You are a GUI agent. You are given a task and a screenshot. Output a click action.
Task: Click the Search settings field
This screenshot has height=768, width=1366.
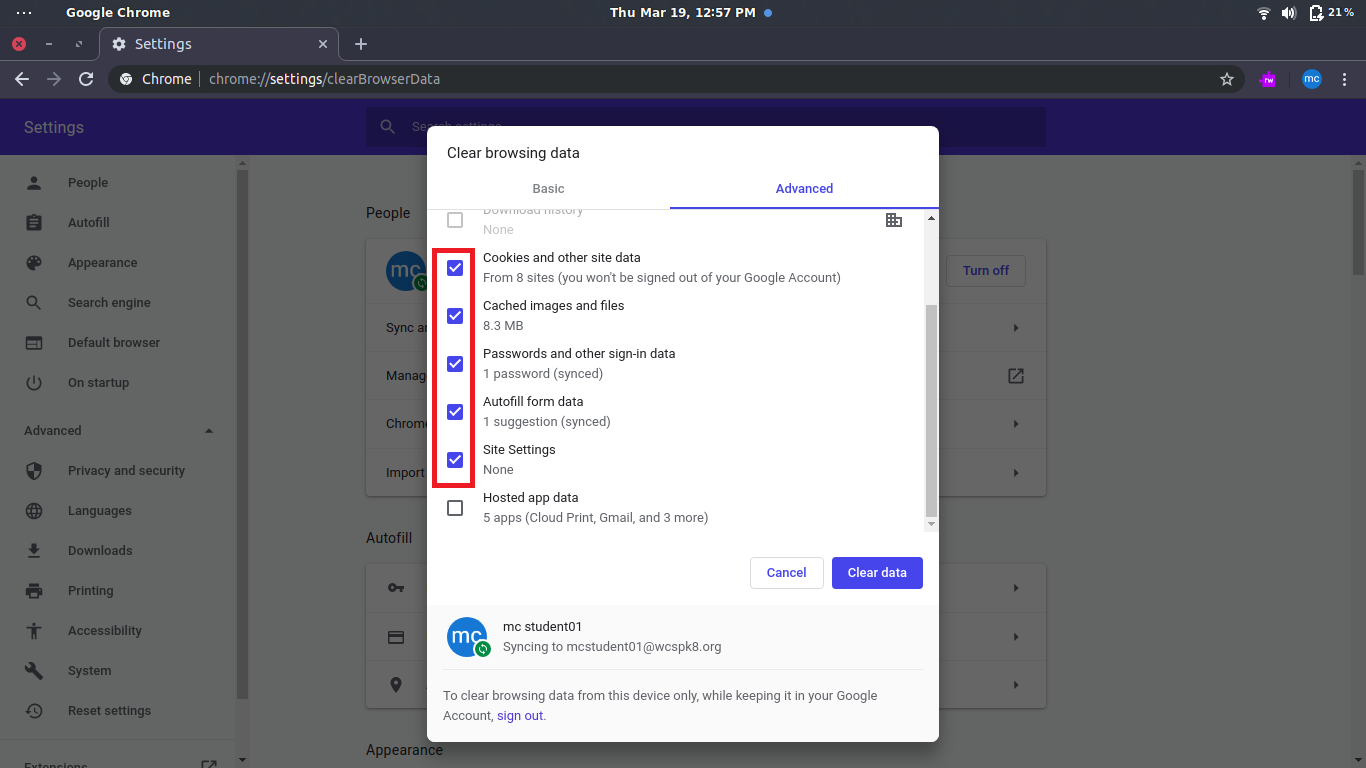tap(706, 127)
